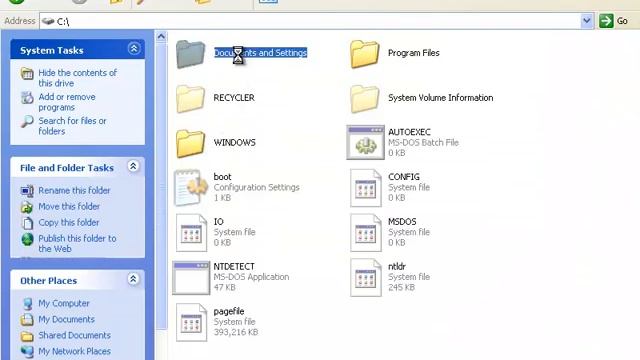Click the sidebar vertical scrollbar thumb
The width and height of the screenshot is (640, 360).
(161, 186)
